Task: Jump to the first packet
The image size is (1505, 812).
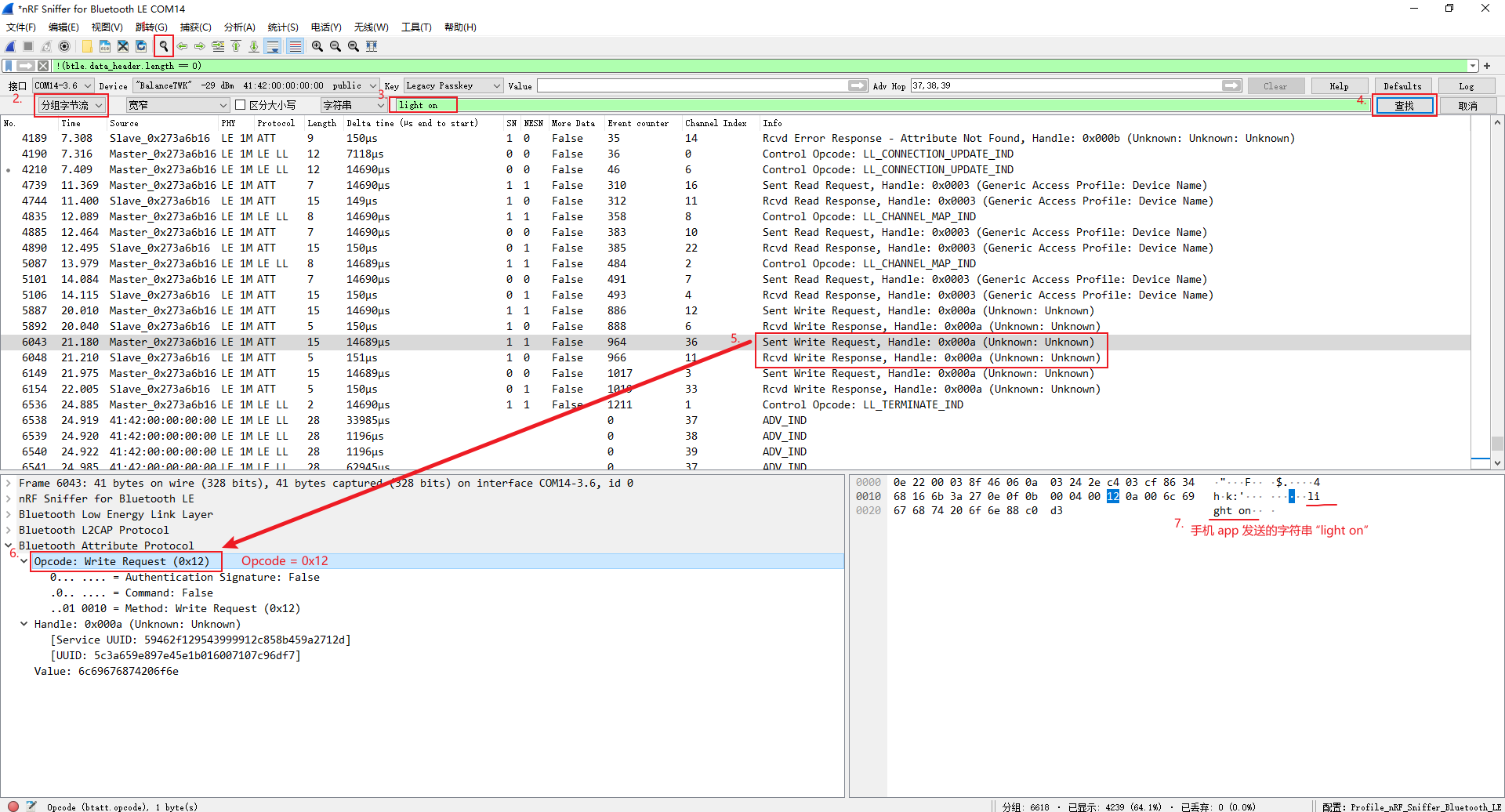Action: pyautogui.click(x=236, y=46)
